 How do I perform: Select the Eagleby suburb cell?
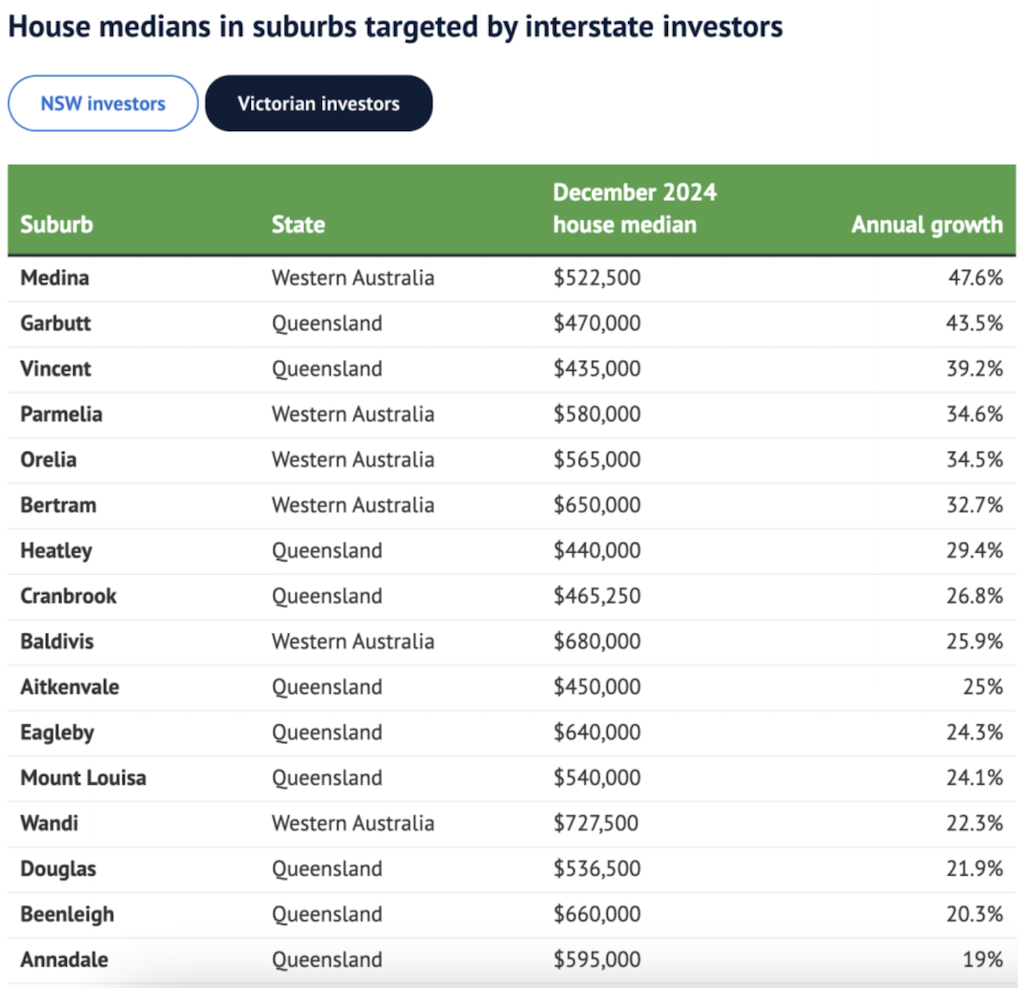(x=57, y=732)
